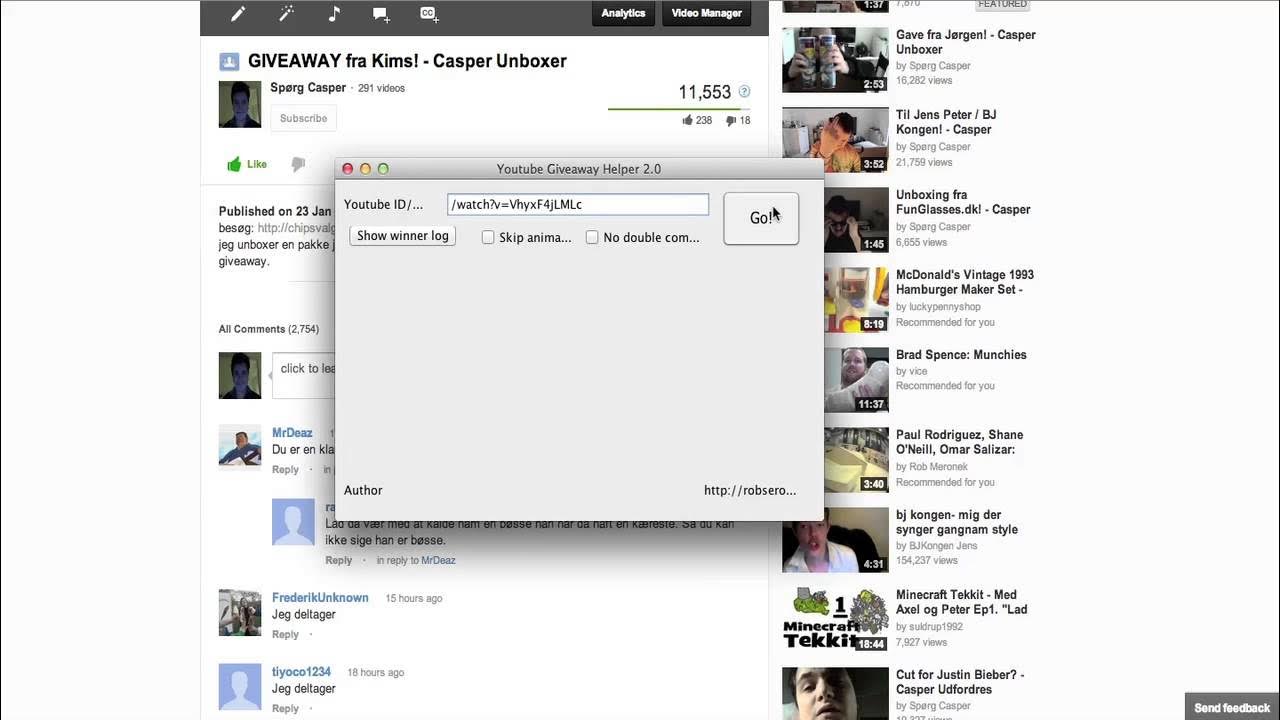Check the No double comments option
The width and height of the screenshot is (1280, 720).
click(592, 237)
